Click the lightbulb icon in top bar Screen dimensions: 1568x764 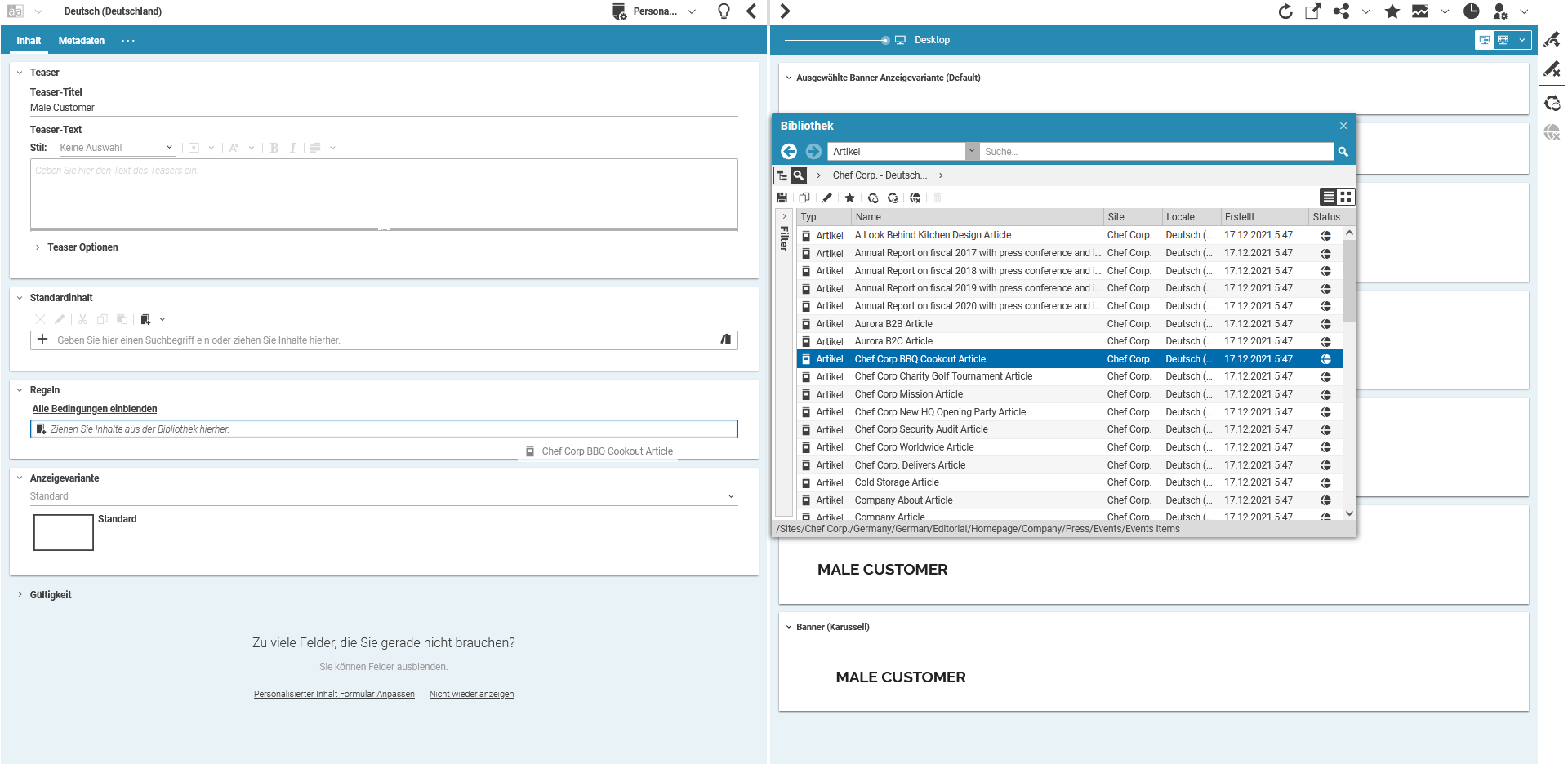point(724,11)
